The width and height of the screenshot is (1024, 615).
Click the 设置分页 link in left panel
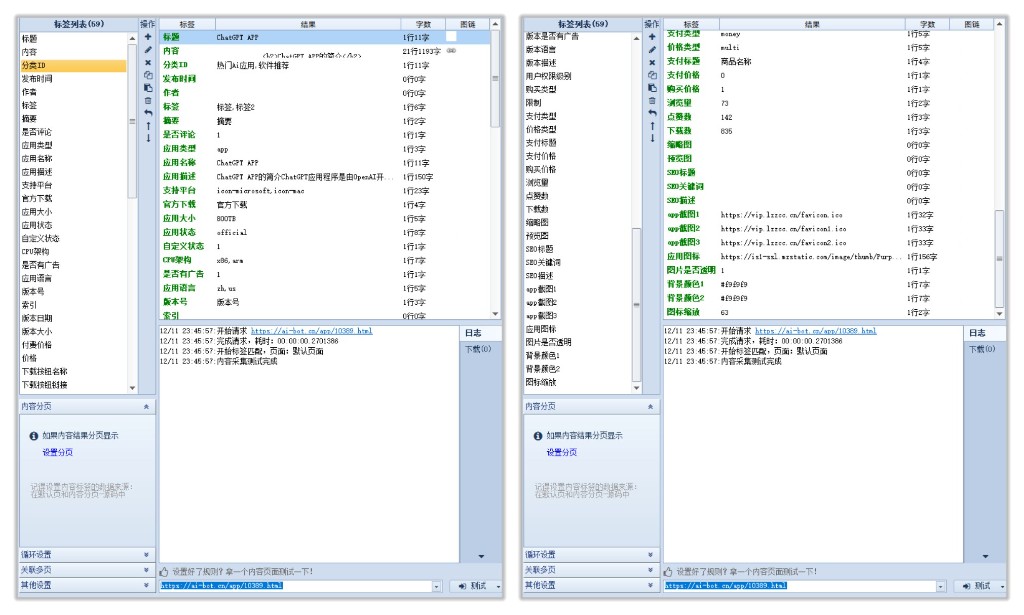click(57, 452)
